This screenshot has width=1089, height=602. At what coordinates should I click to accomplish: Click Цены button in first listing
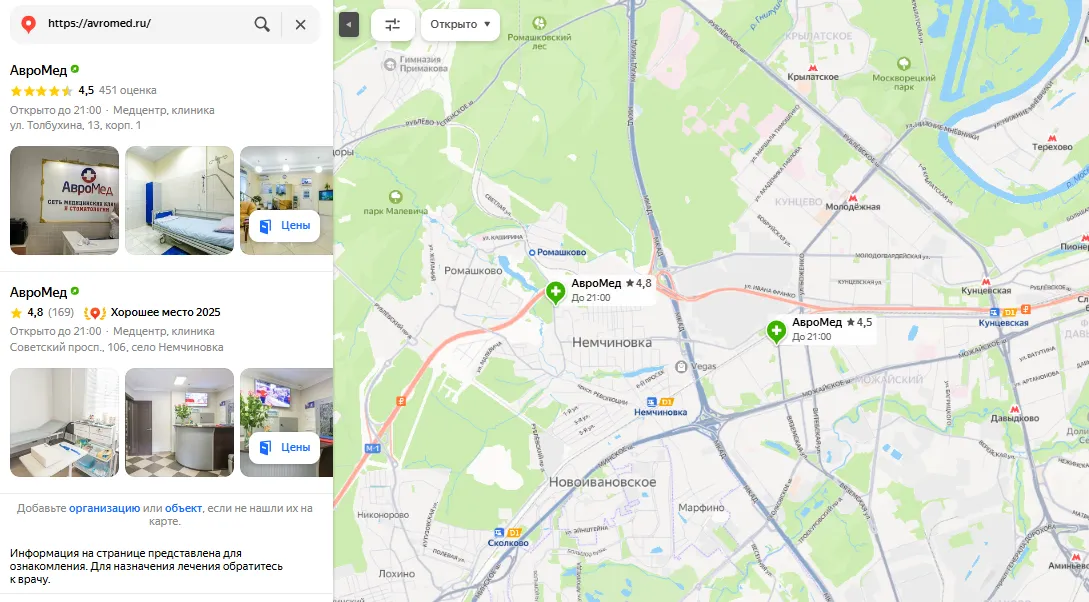tap(285, 226)
